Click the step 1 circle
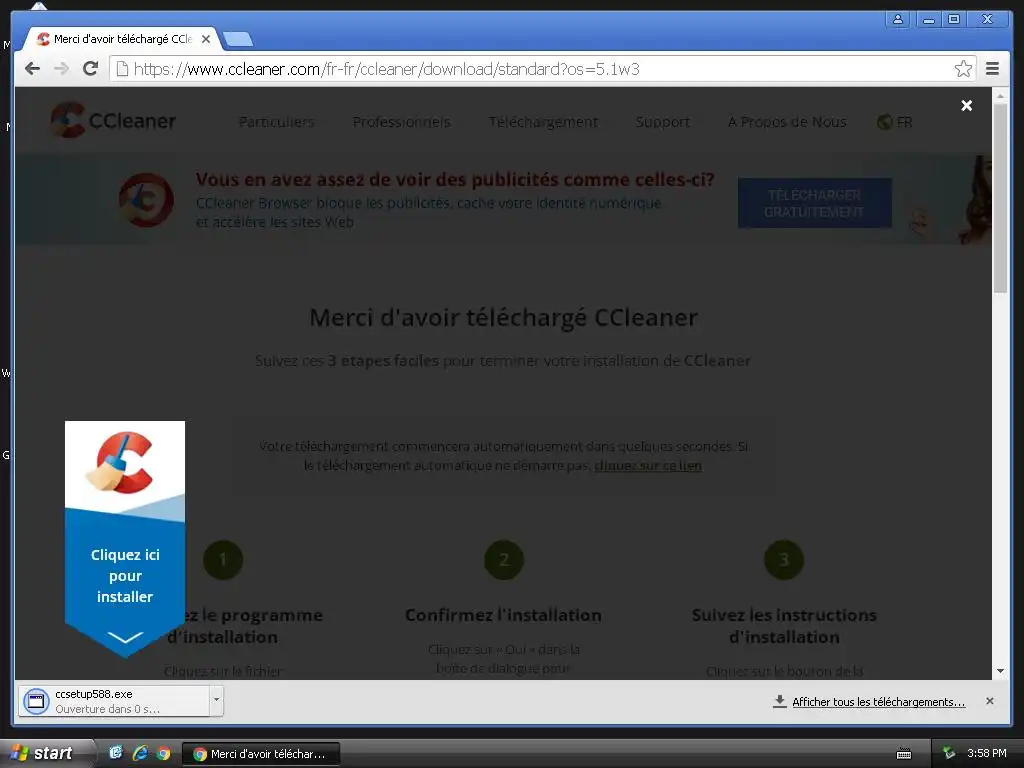 click(x=223, y=560)
